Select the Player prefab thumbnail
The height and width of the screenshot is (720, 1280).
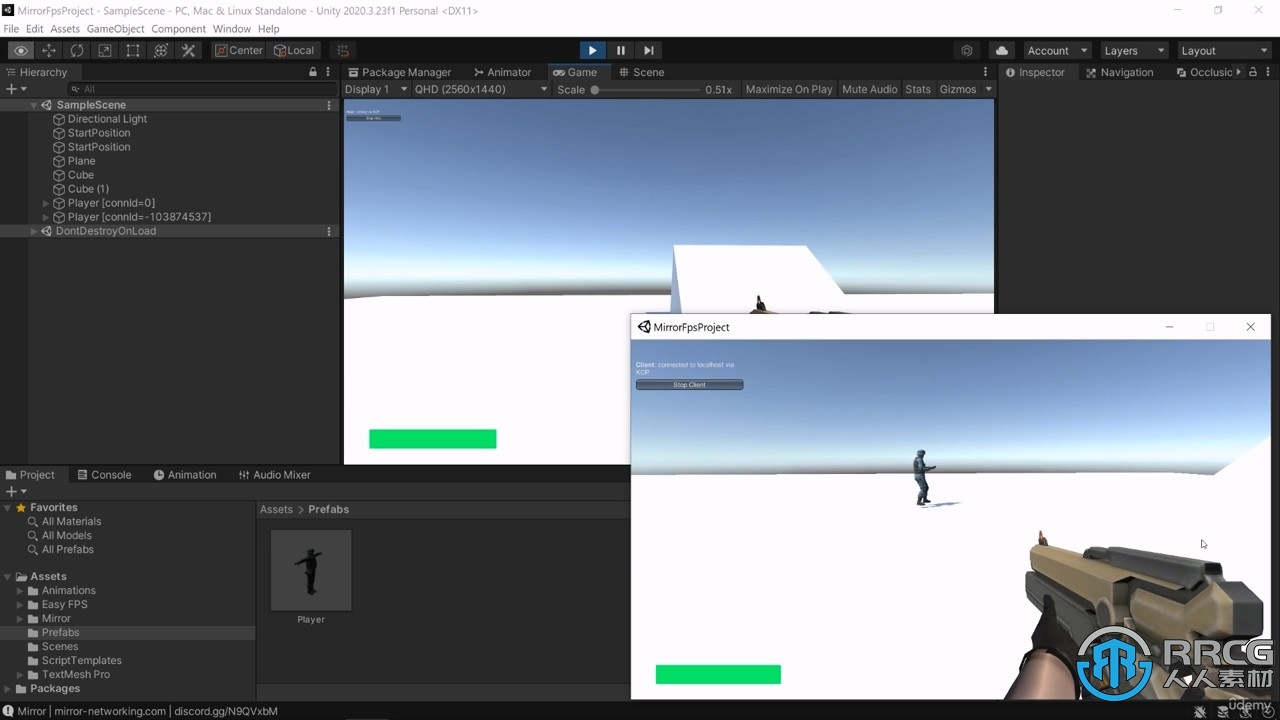[311, 570]
